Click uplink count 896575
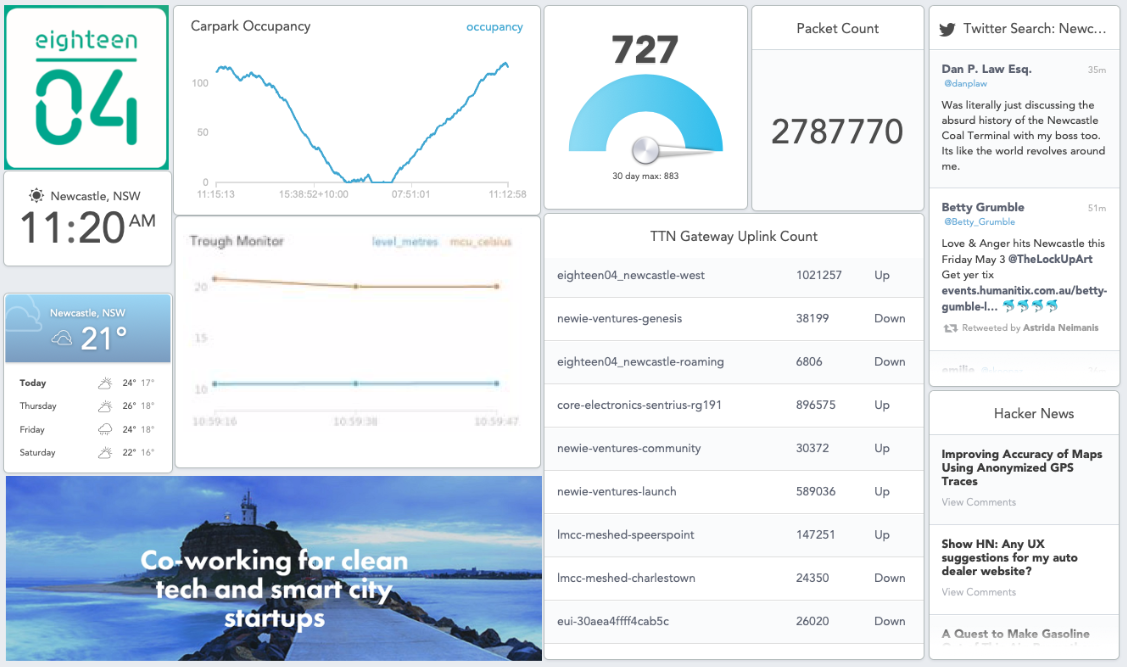The width and height of the screenshot is (1127, 667). click(x=815, y=405)
